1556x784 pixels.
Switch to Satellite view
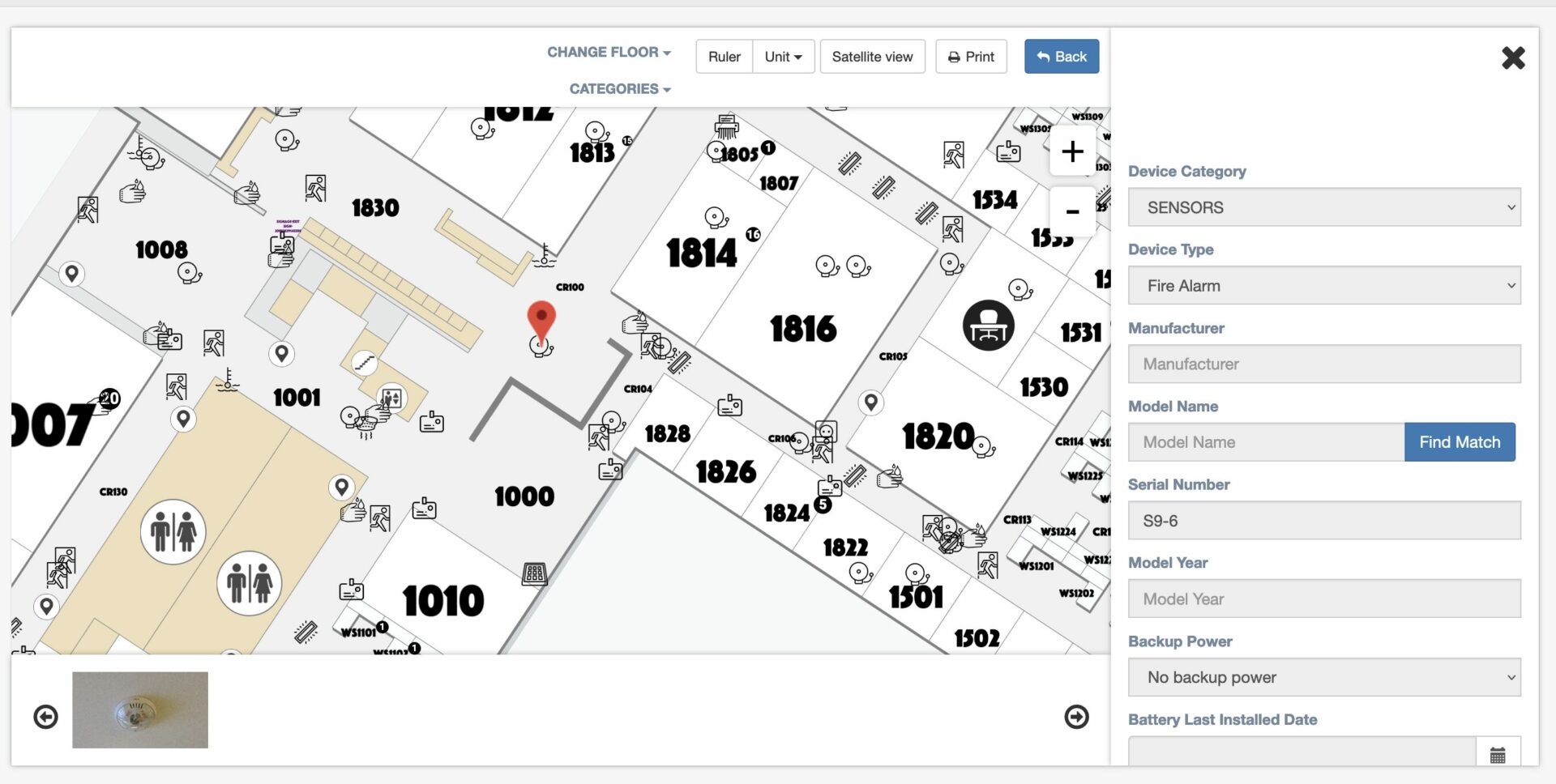[872, 57]
